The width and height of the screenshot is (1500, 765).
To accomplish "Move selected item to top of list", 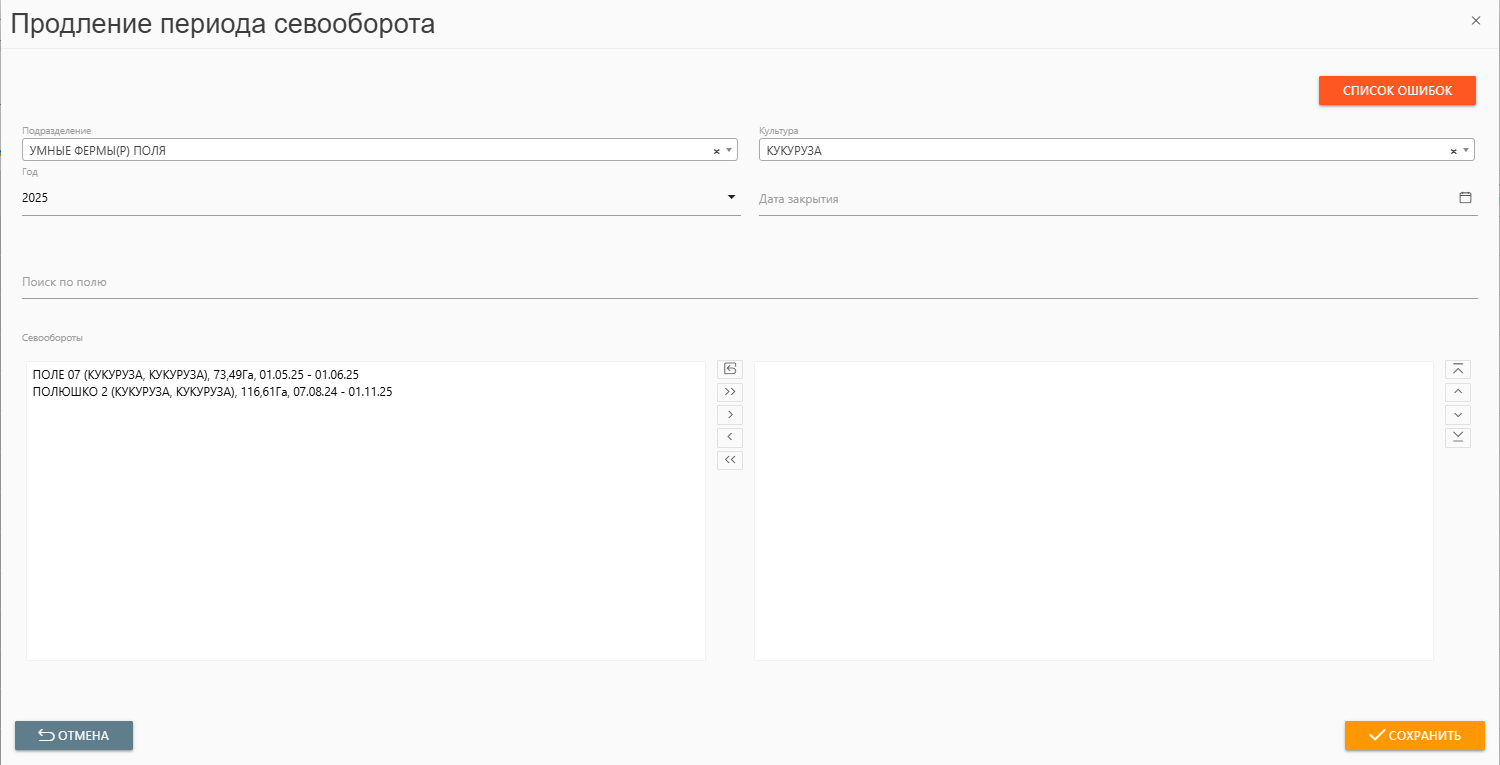I will pos(1458,369).
